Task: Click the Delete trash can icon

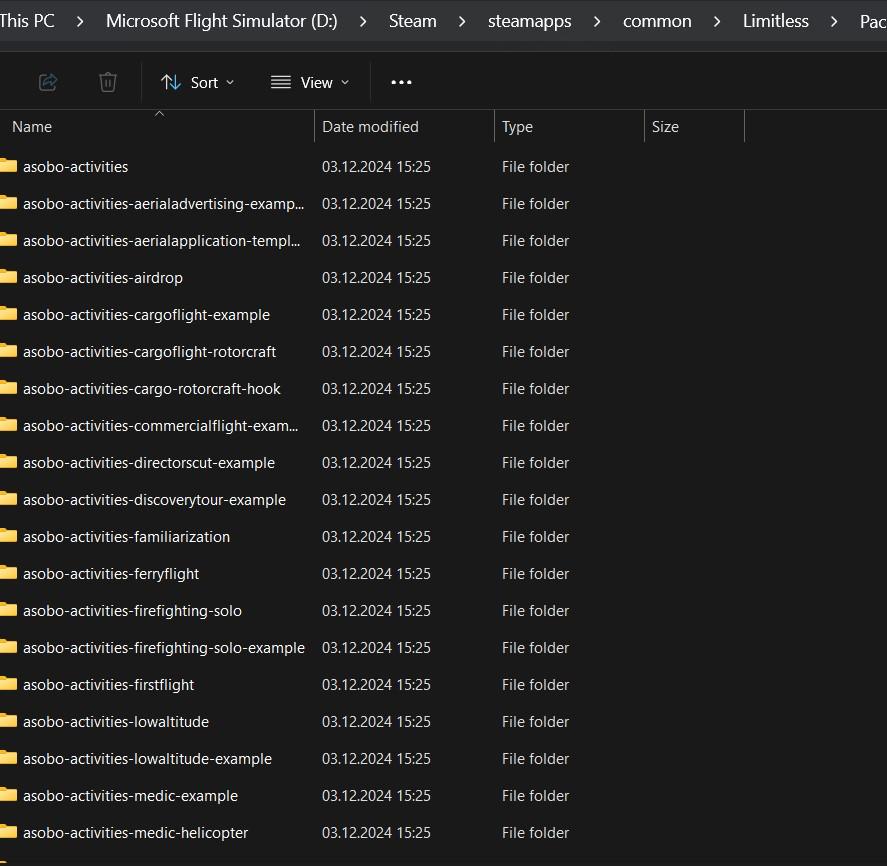Action: 108,82
